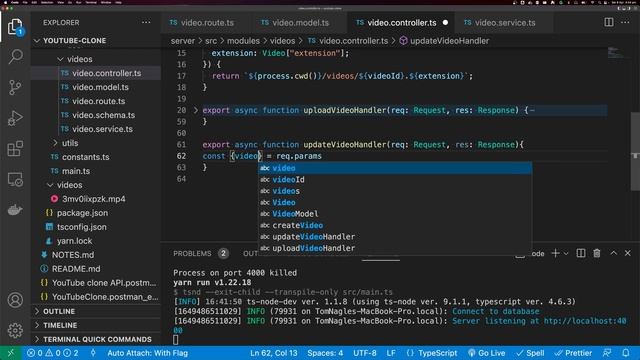Maximize the panel size with the up chevron

[613, 253]
